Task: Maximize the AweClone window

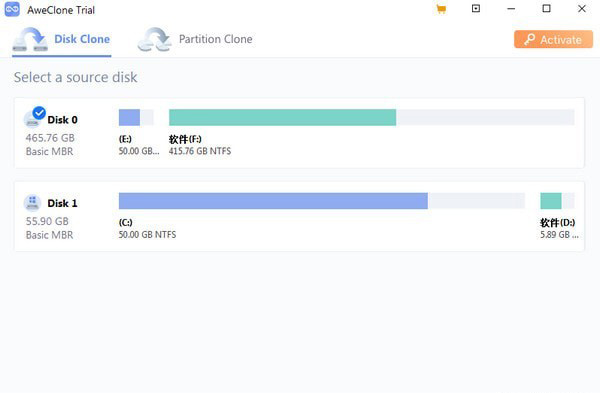Action: click(546, 8)
